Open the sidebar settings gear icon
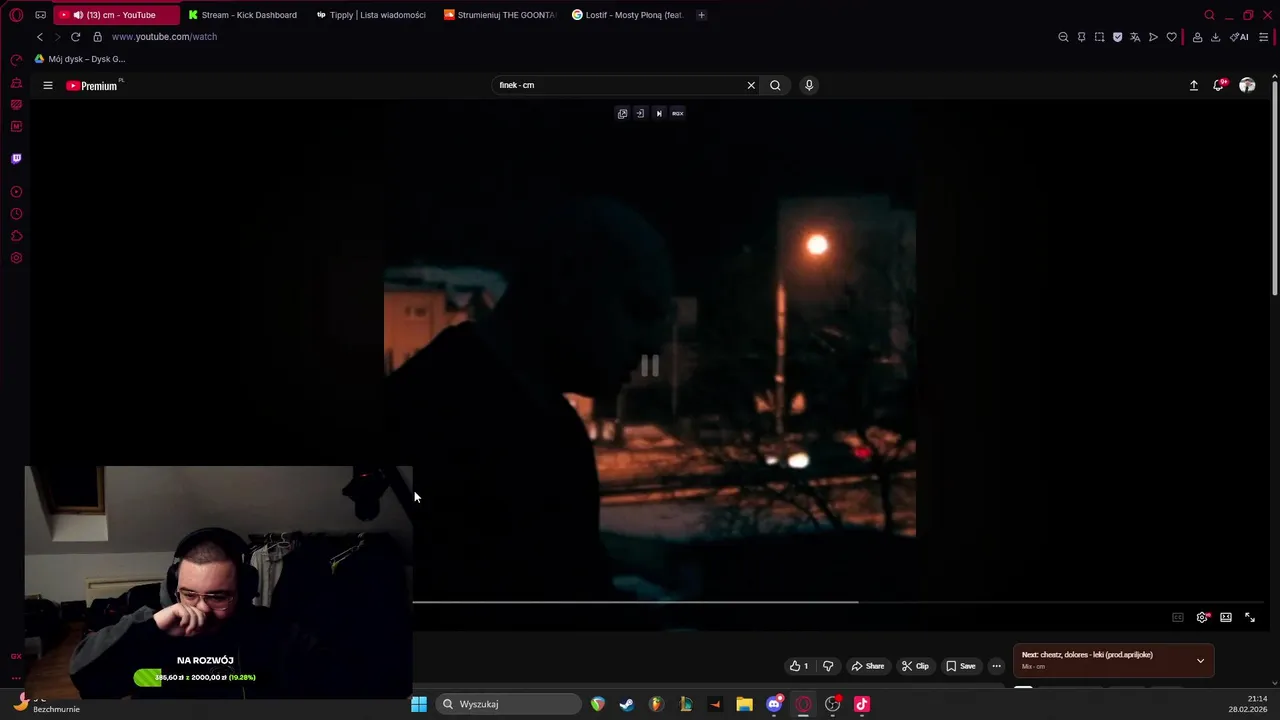 [x=16, y=258]
